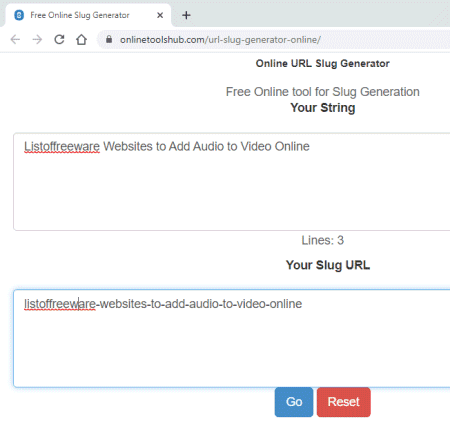Click the misspelled word Listoffreeware in the string box

[62, 146]
